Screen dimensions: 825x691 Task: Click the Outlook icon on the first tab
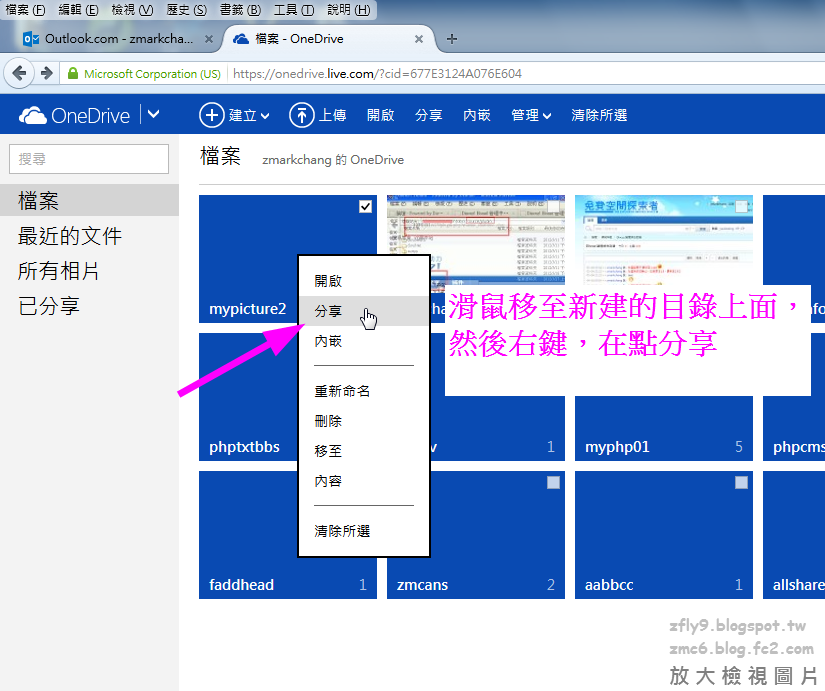pyautogui.click(x=31, y=39)
